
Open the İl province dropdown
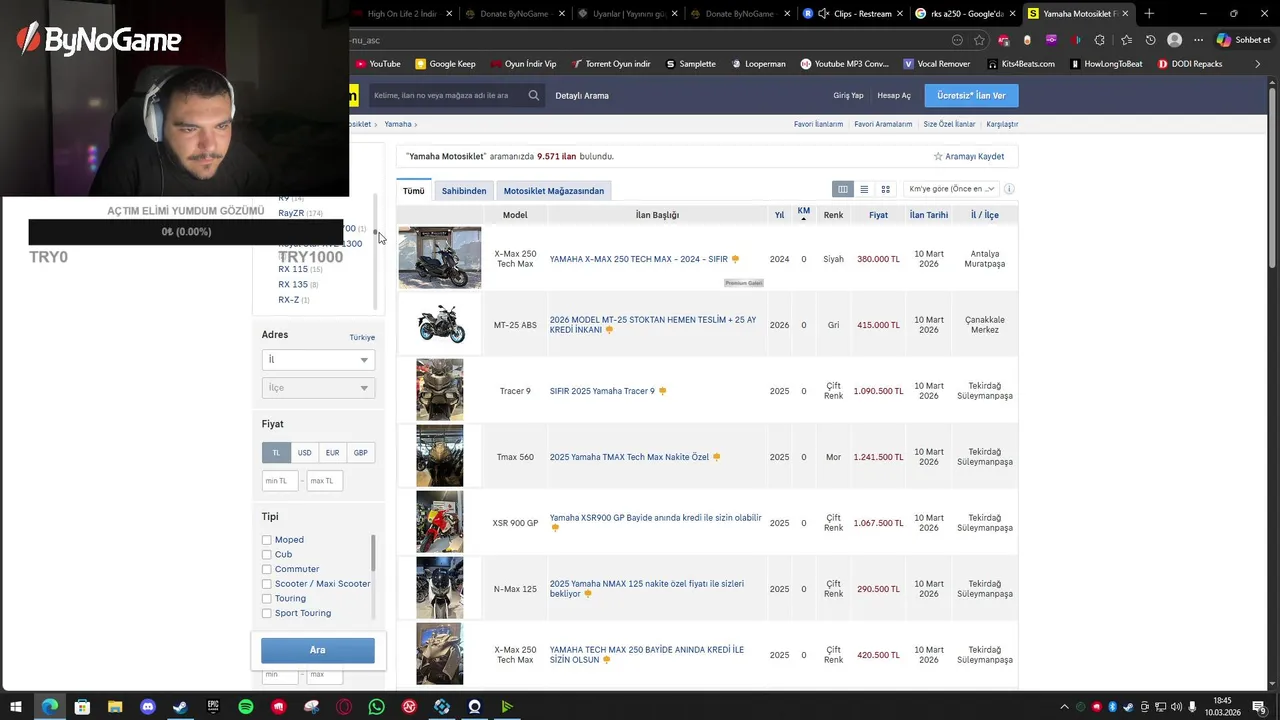pos(318,360)
